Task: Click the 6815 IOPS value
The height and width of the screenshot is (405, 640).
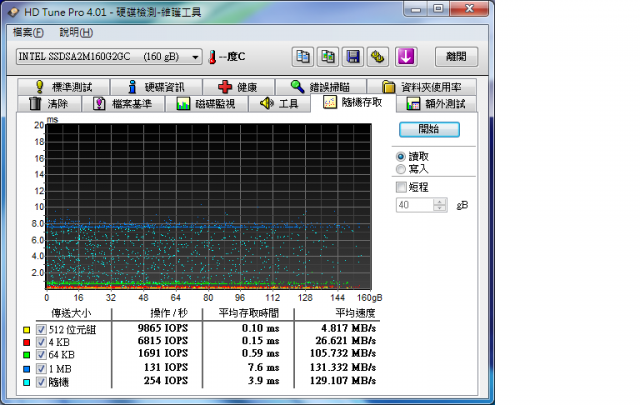Action: pos(163,341)
